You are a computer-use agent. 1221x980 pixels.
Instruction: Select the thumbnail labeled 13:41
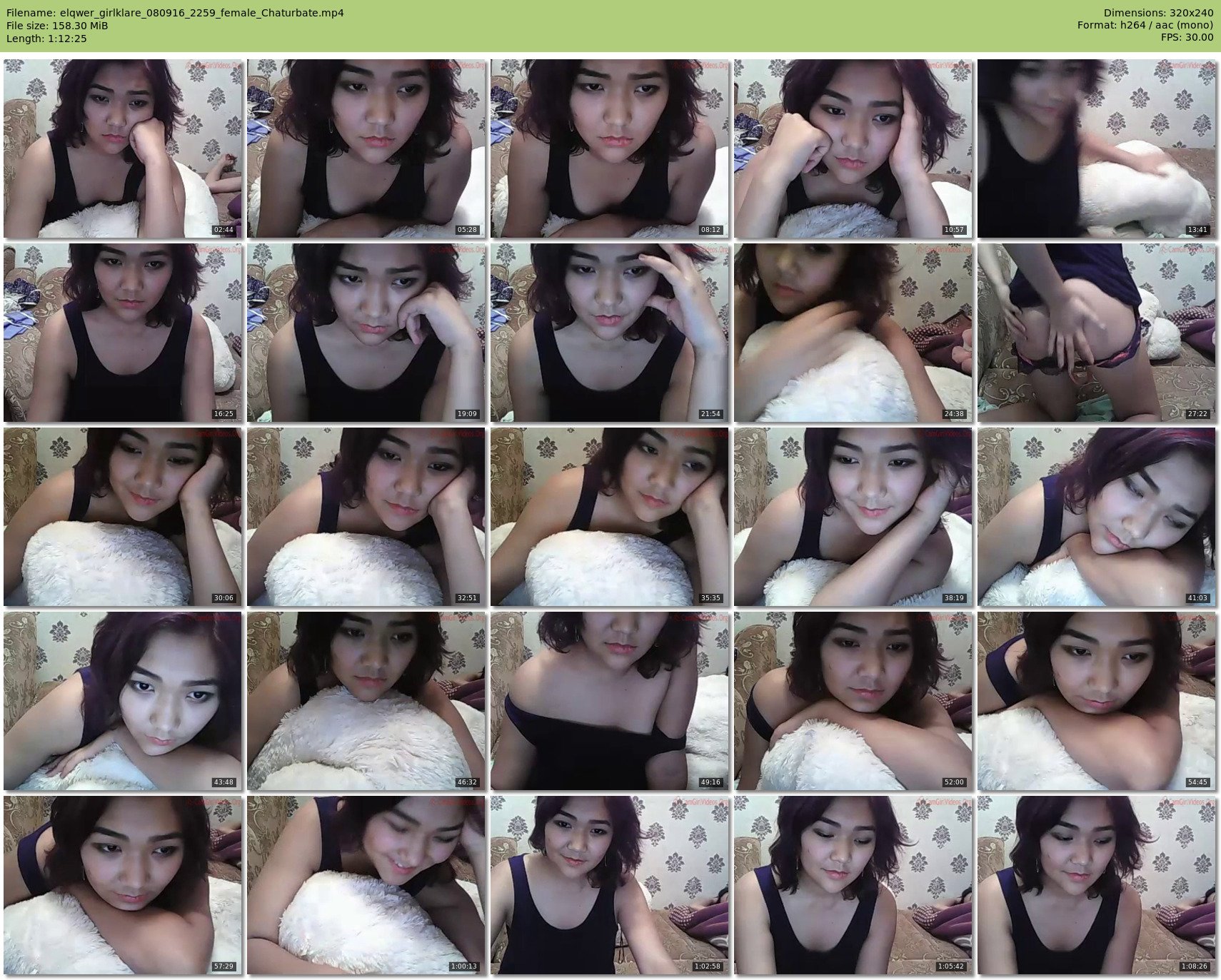point(1097,148)
